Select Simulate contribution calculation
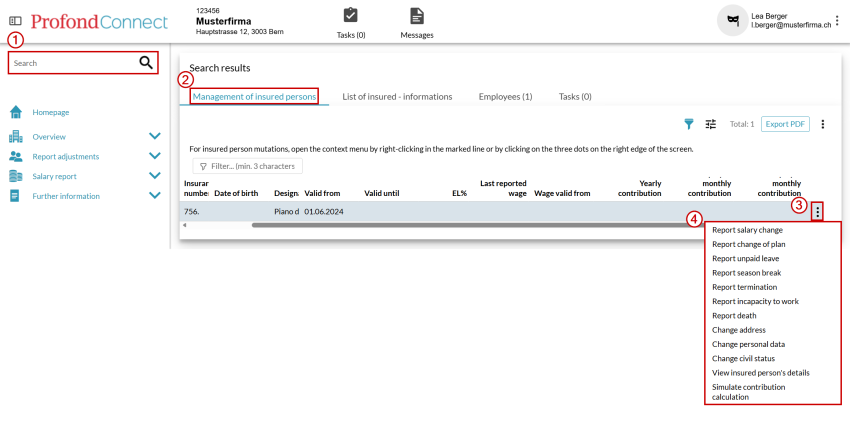Screen dimensions: 850x429 (749, 392)
